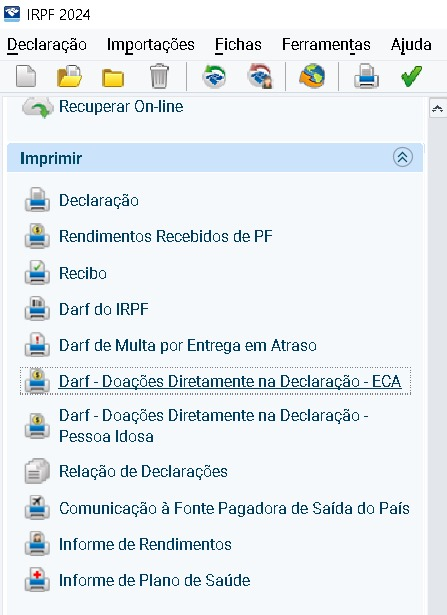447x615 pixels.
Task: Select Informe de Rendimentos print option
Action: pyautogui.click(x=145, y=544)
